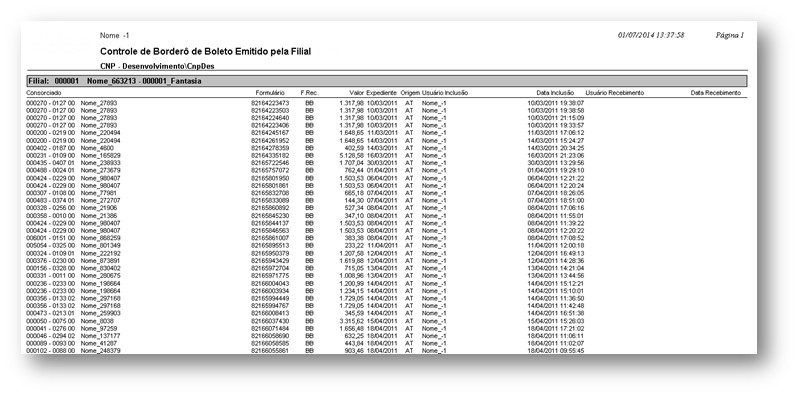Select the valor 762,44
The image size is (799, 396).
[x=354, y=170]
